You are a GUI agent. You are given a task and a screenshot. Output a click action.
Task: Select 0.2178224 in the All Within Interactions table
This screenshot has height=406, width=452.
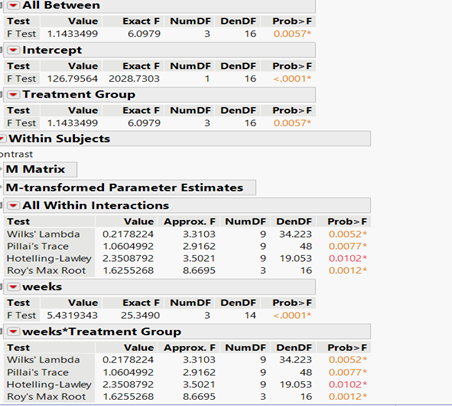(x=128, y=234)
